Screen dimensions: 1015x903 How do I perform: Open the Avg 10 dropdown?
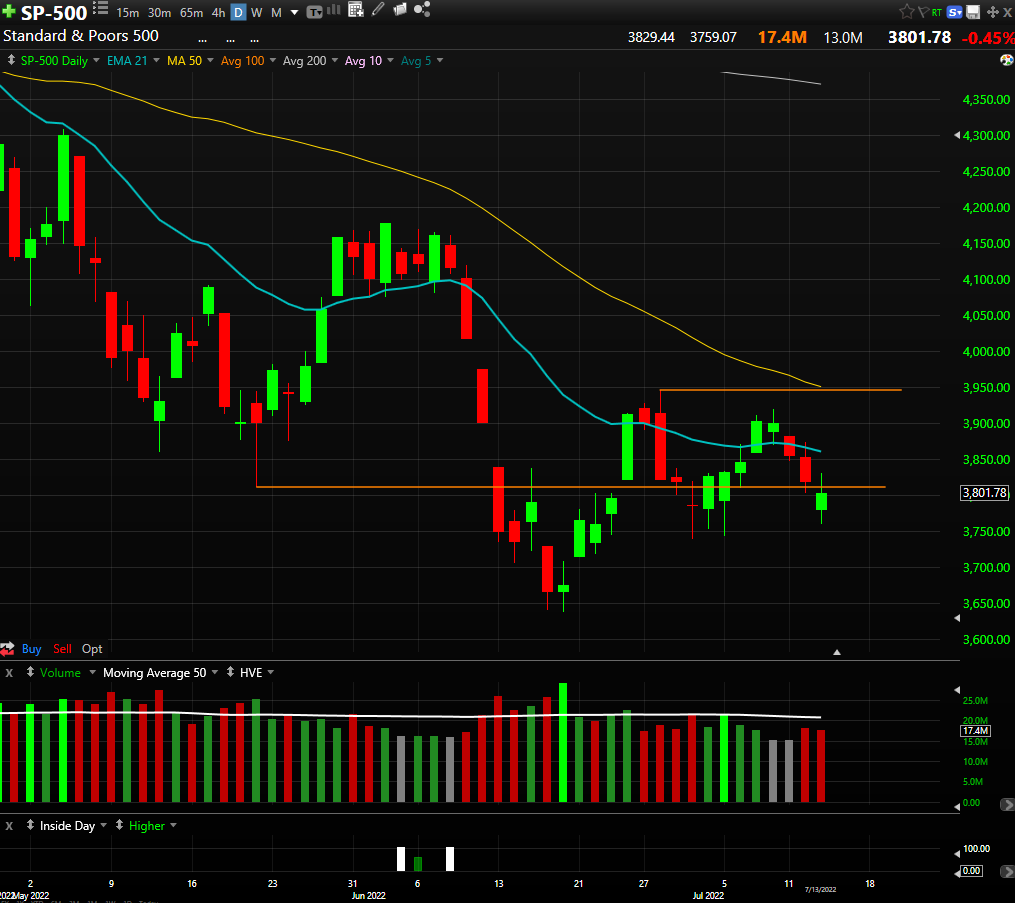[x=390, y=60]
